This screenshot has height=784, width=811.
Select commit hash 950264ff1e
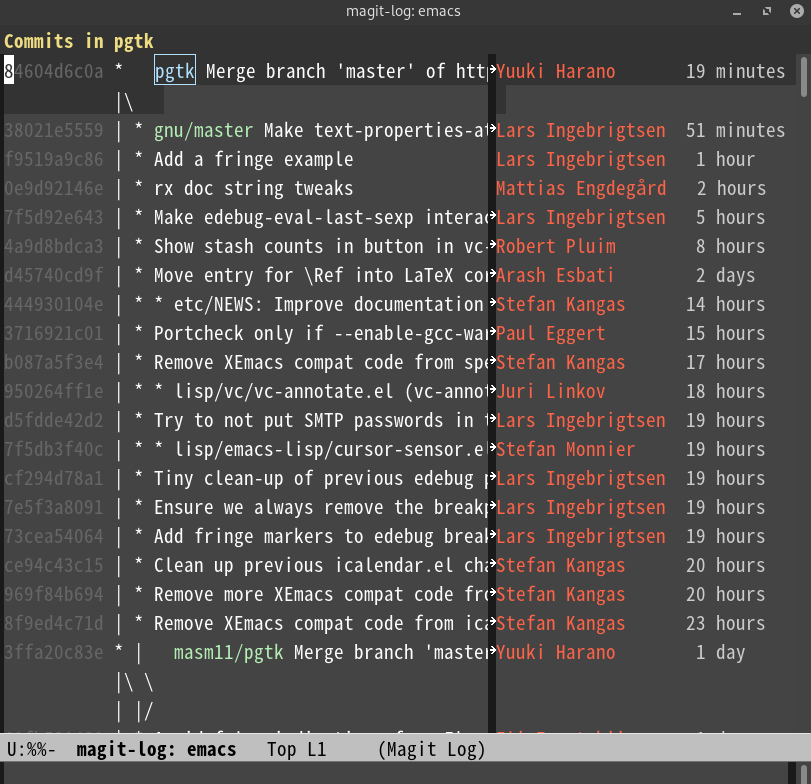coord(54,391)
